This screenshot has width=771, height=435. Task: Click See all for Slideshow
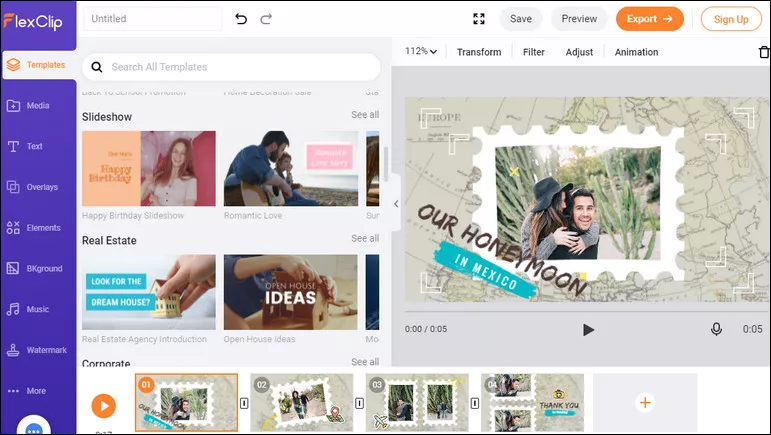(365, 115)
